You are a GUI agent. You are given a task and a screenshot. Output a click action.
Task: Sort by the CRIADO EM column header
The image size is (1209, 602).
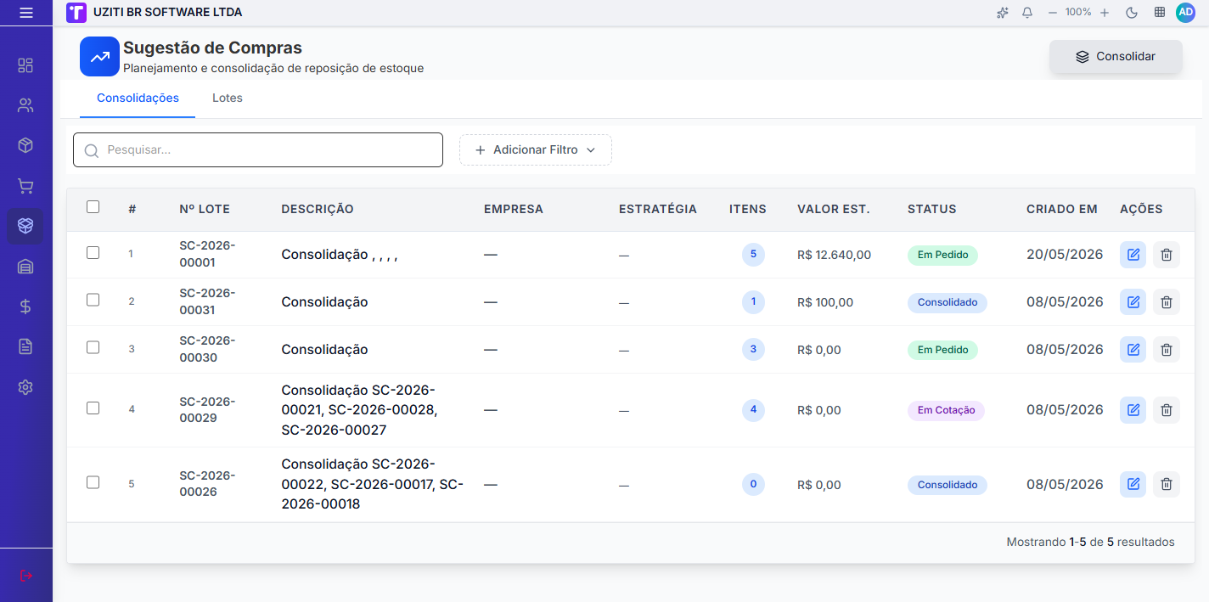pyautogui.click(x=1062, y=210)
